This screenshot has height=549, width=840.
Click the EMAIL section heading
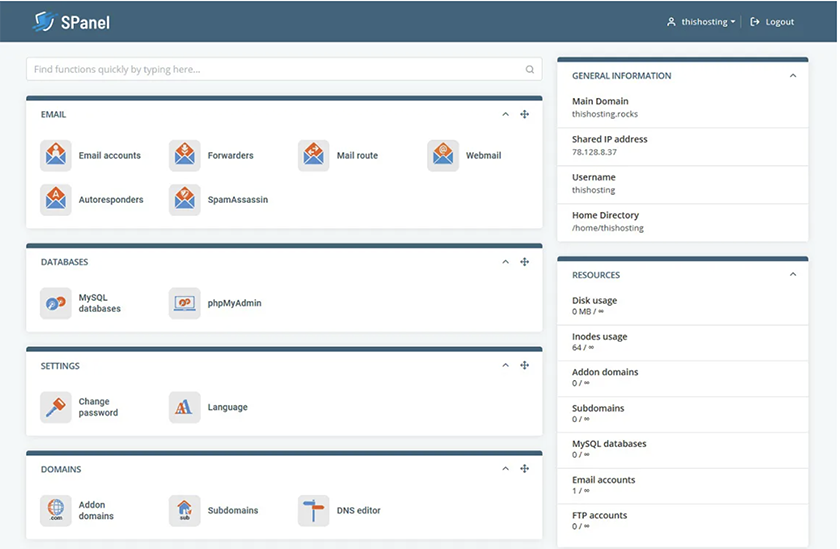point(54,115)
